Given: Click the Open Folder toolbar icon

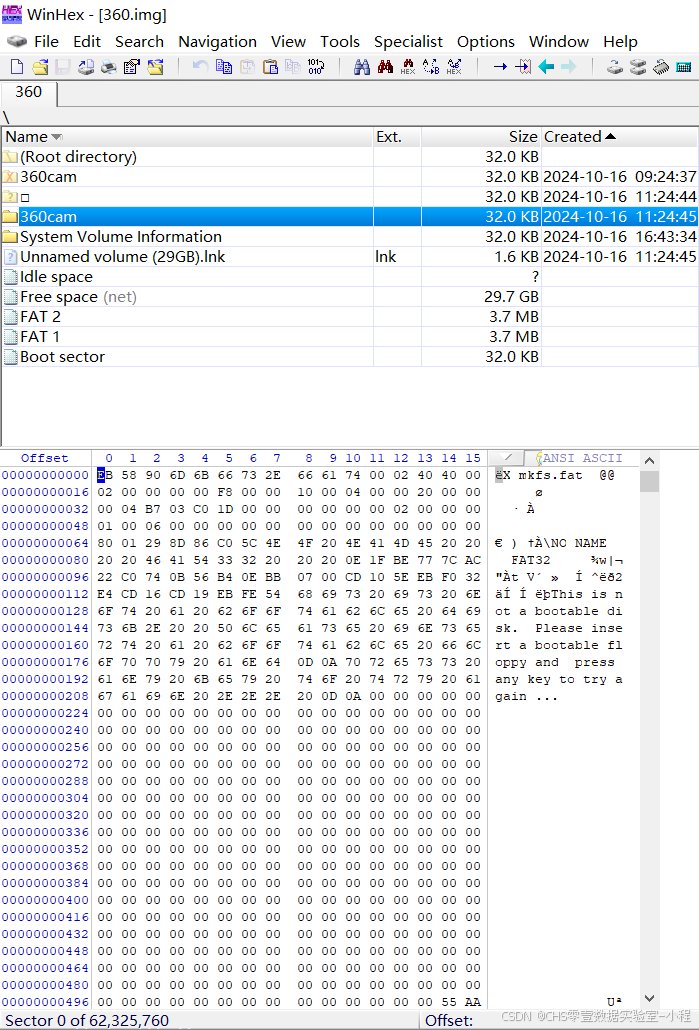Looking at the screenshot, I should coord(156,66).
